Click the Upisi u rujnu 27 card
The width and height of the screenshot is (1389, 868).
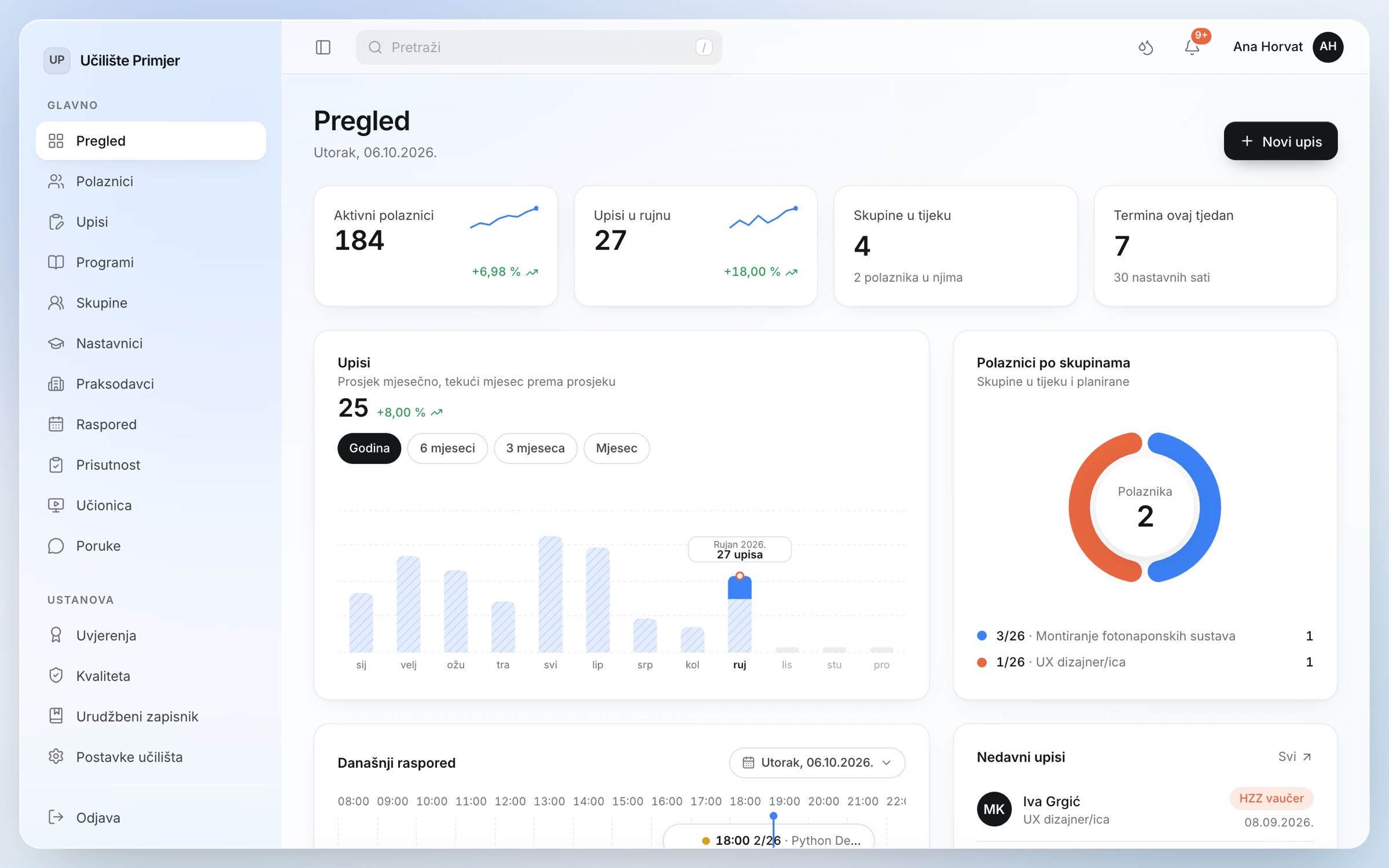coord(696,246)
